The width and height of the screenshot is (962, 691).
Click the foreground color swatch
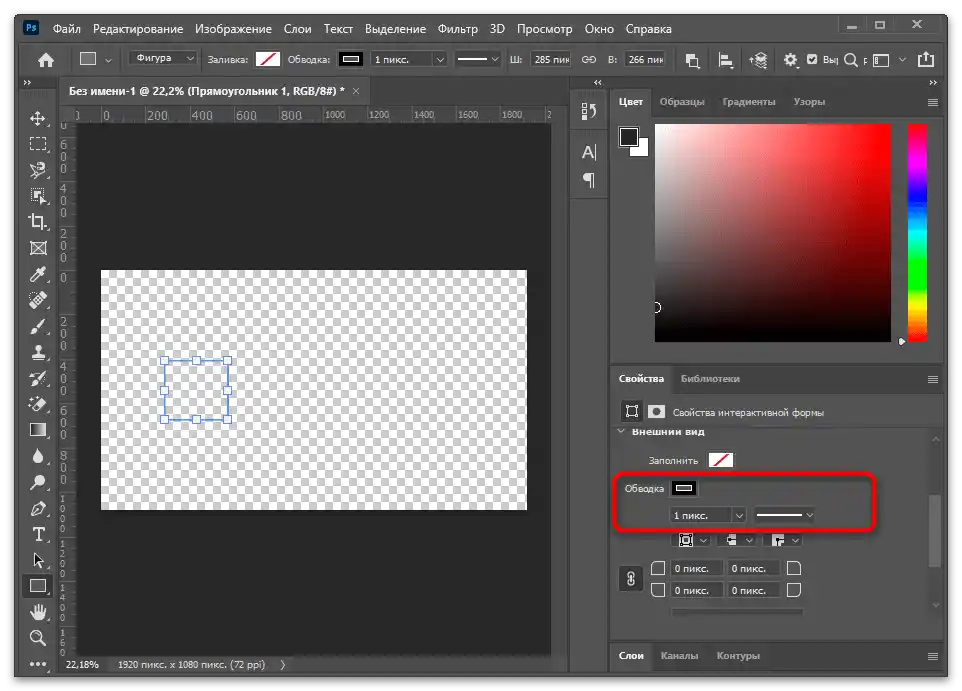(x=629, y=137)
